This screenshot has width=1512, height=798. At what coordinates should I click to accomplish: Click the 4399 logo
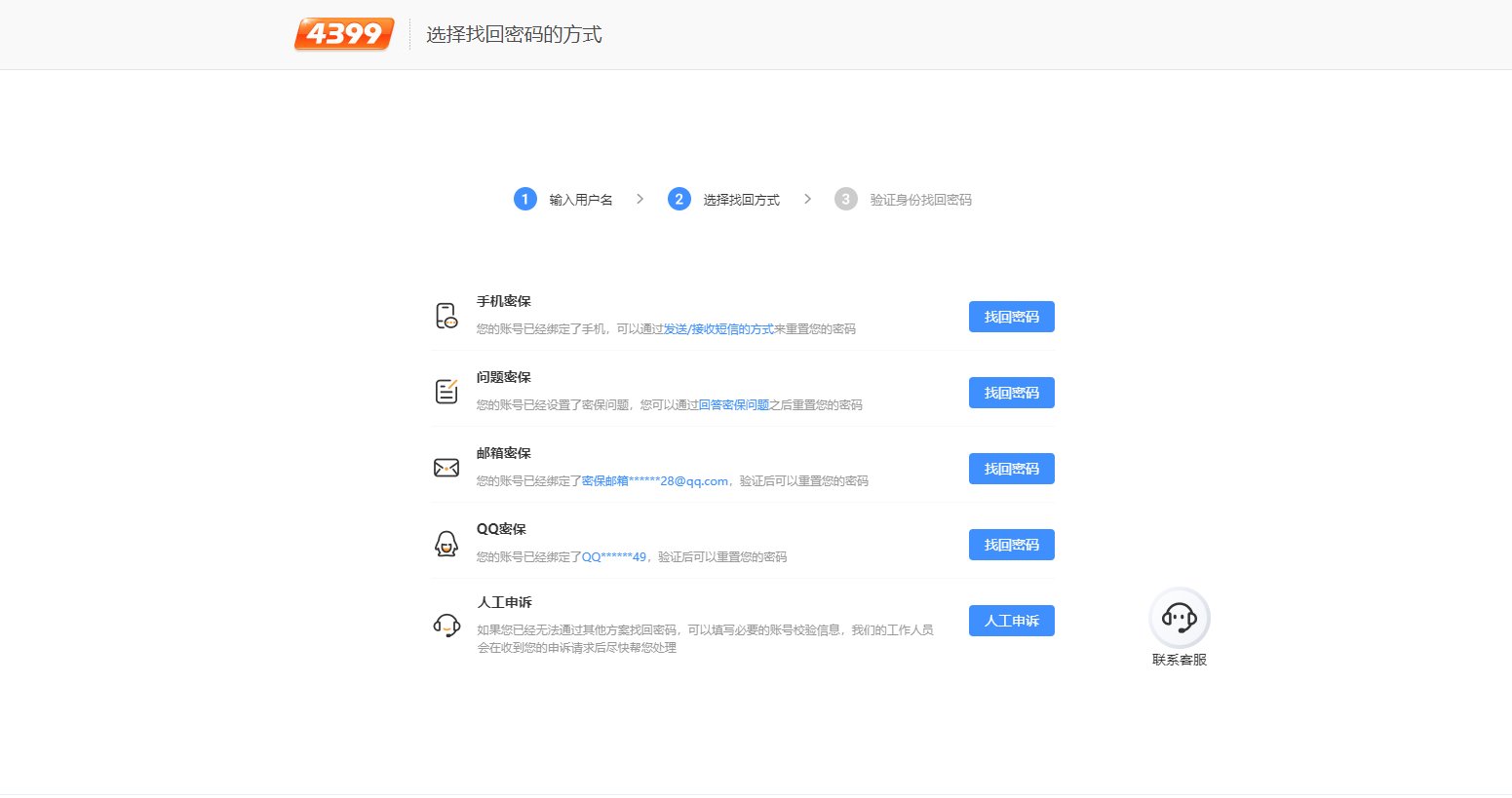coord(343,34)
